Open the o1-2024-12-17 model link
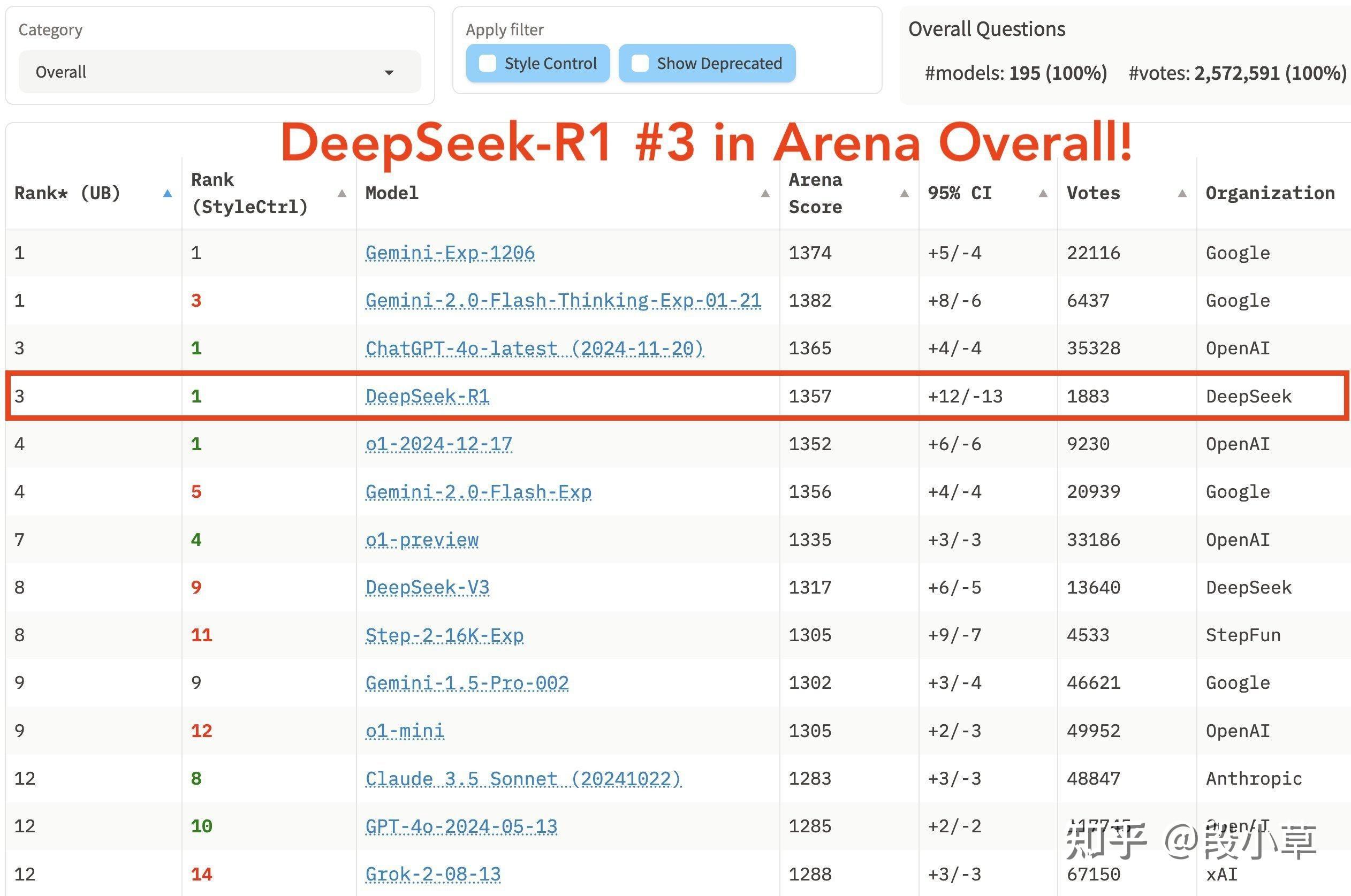 pos(439,444)
